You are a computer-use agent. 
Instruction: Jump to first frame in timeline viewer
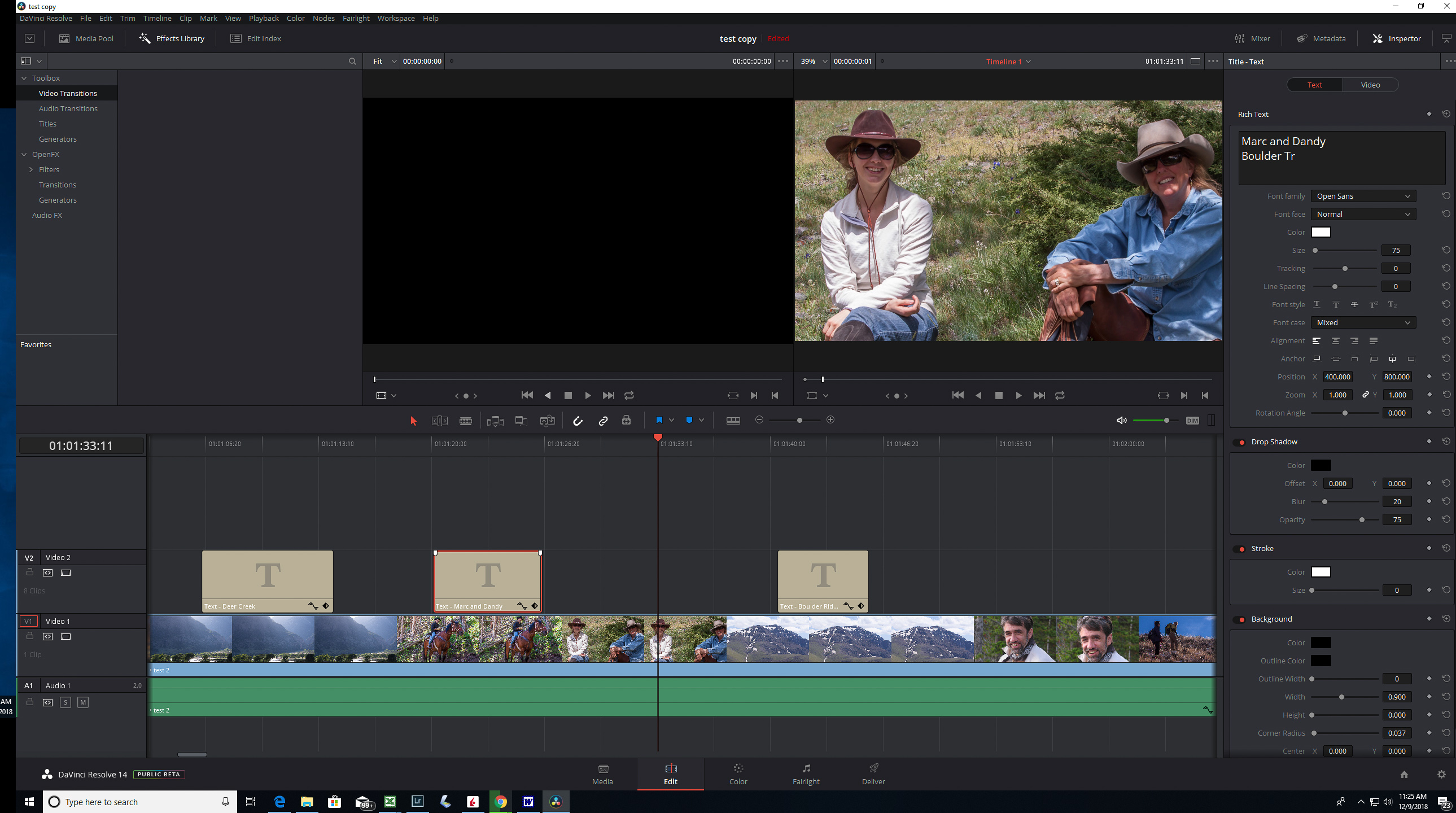pyautogui.click(x=957, y=395)
